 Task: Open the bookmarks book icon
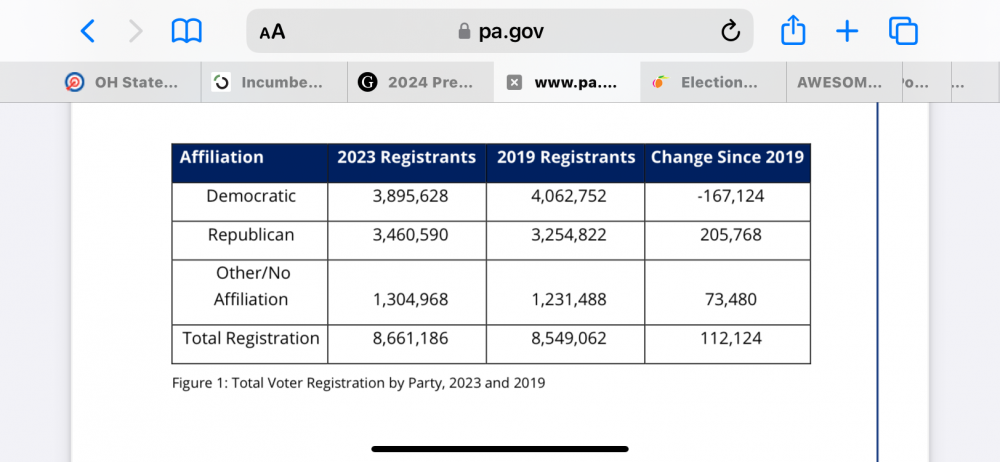click(186, 32)
